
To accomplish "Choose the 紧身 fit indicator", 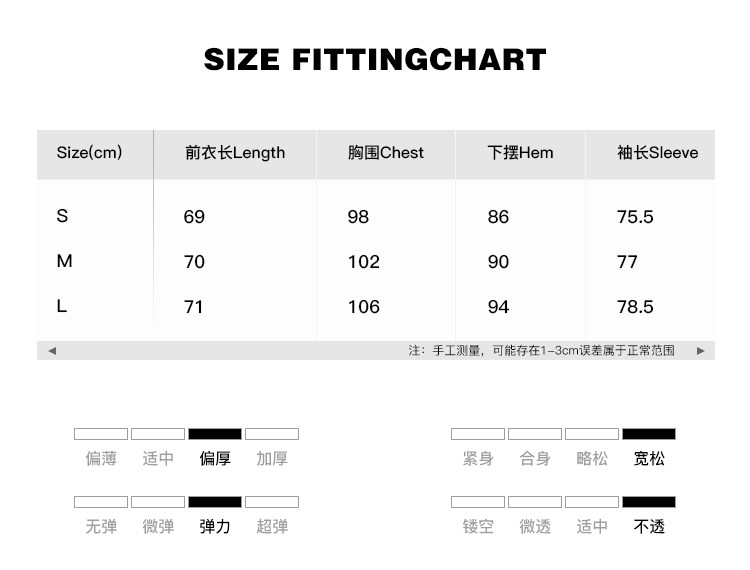I will pyautogui.click(x=478, y=434).
